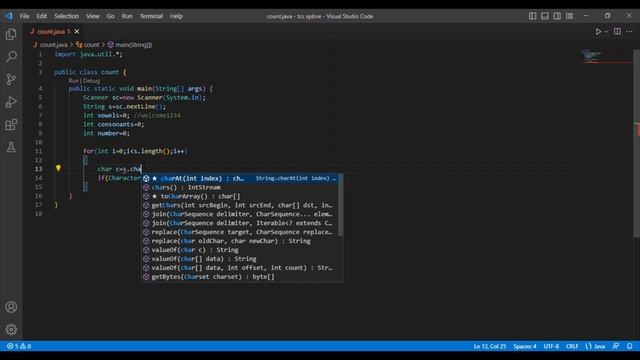Open the File menu
Screen dimensions: 640x360
(x=24, y=16)
